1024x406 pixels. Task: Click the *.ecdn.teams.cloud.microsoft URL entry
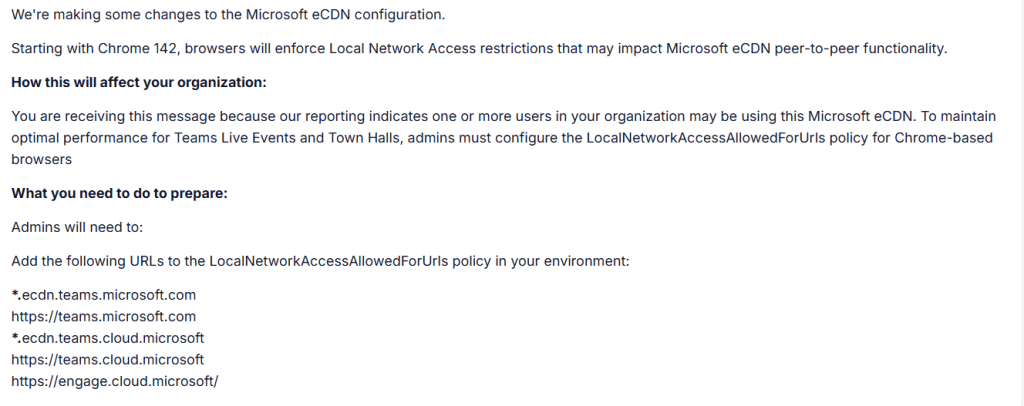108,337
